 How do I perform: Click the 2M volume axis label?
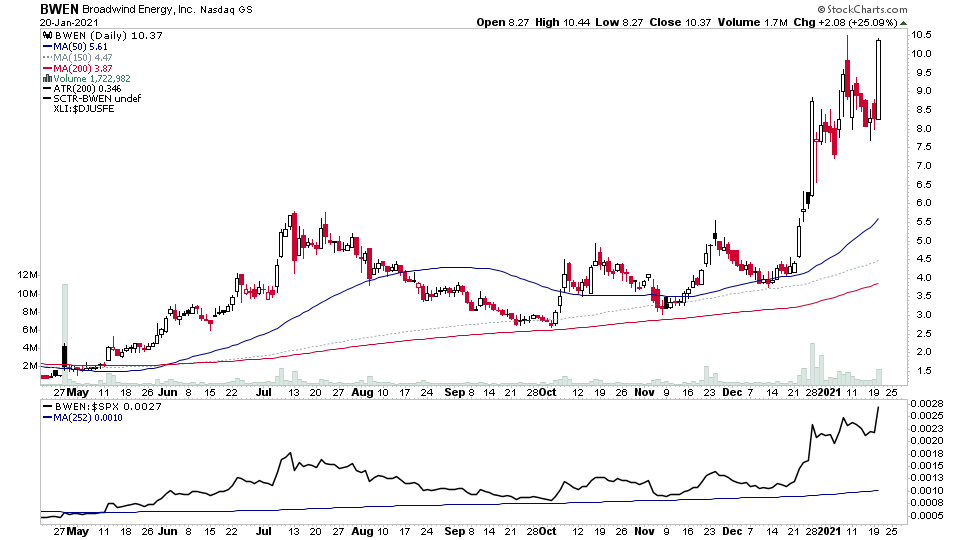pyautogui.click(x=30, y=366)
